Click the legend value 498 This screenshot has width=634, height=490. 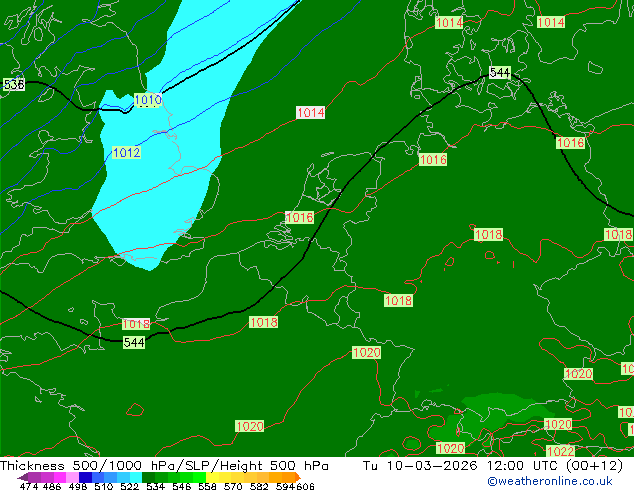(x=78, y=486)
